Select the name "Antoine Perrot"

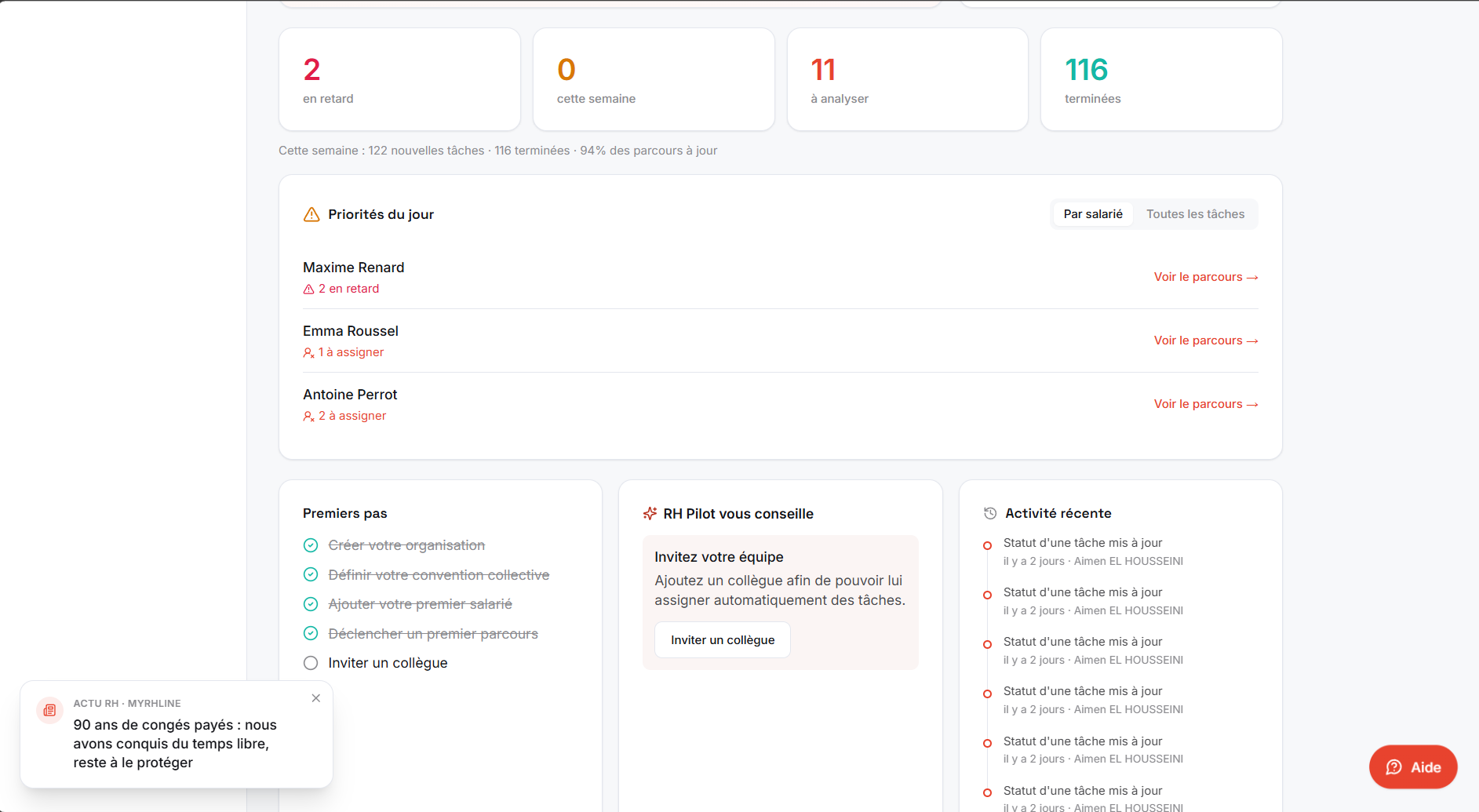pos(350,395)
